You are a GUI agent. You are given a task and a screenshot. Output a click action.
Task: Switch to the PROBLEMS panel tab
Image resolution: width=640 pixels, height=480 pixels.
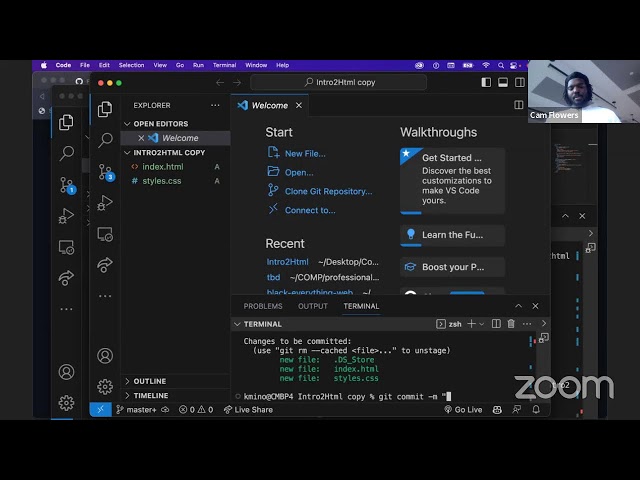[x=263, y=306]
